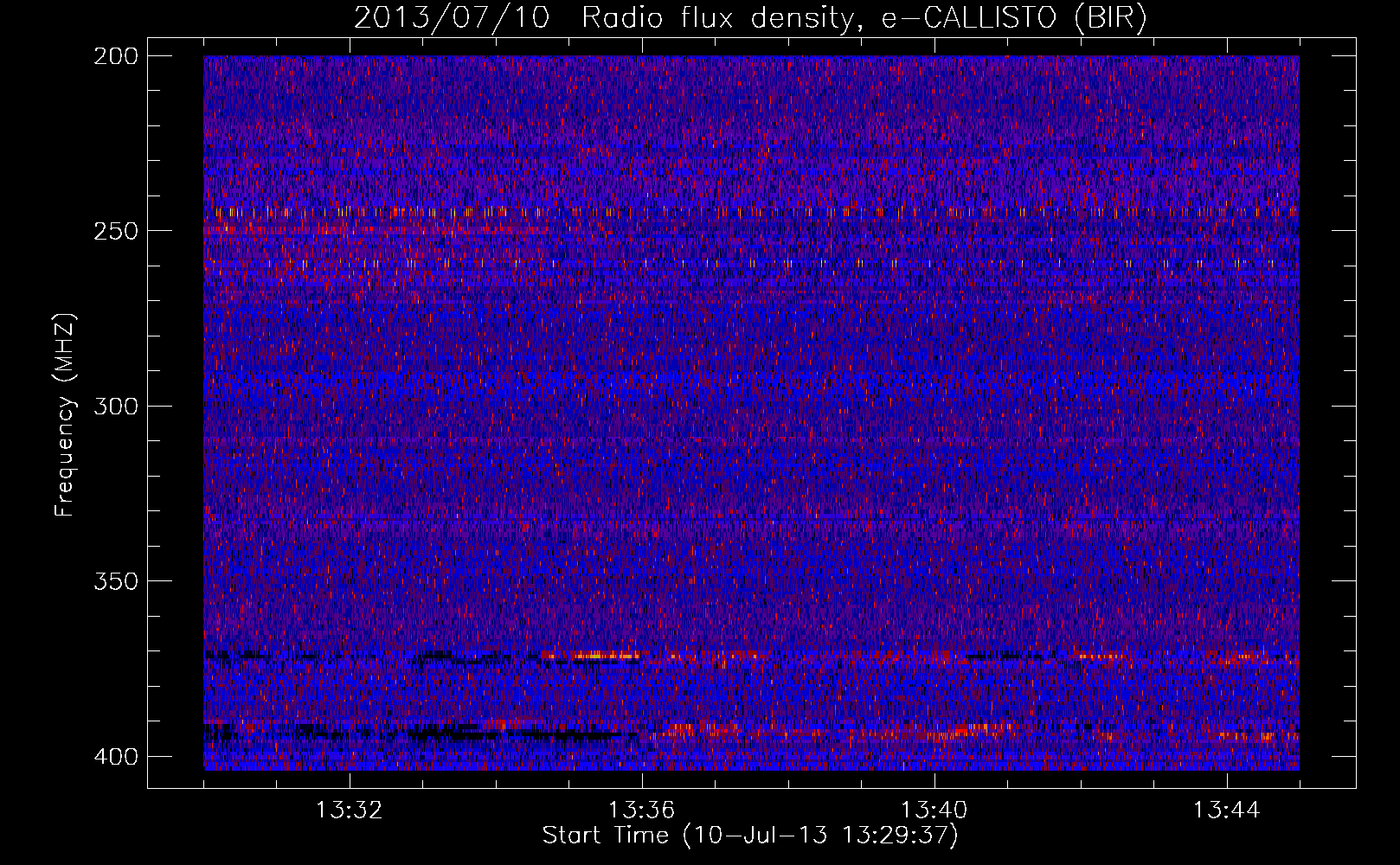
Task: Click the 300 frequency tick label
Action: click(115, 406)
